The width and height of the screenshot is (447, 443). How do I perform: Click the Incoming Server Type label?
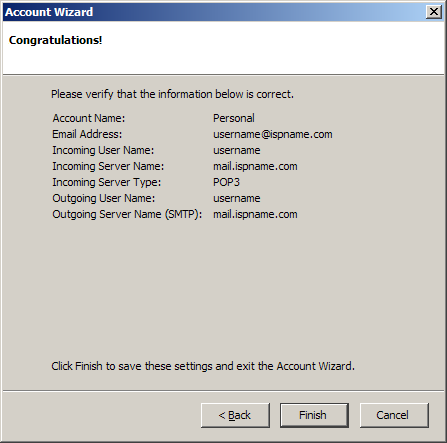106,182
